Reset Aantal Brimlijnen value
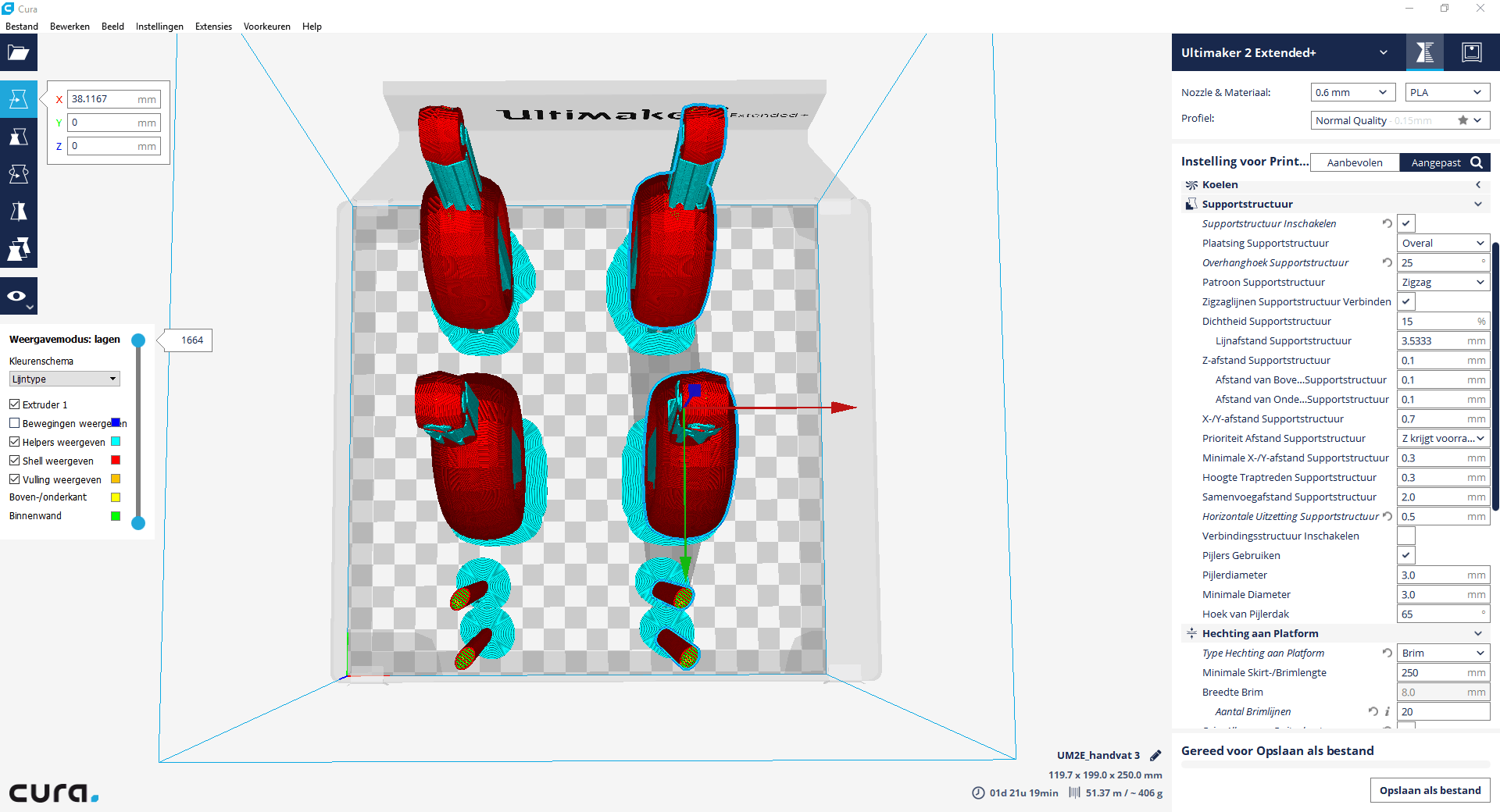Image resolution: width=1500 pixels, height=812 pixels. 1373,711
